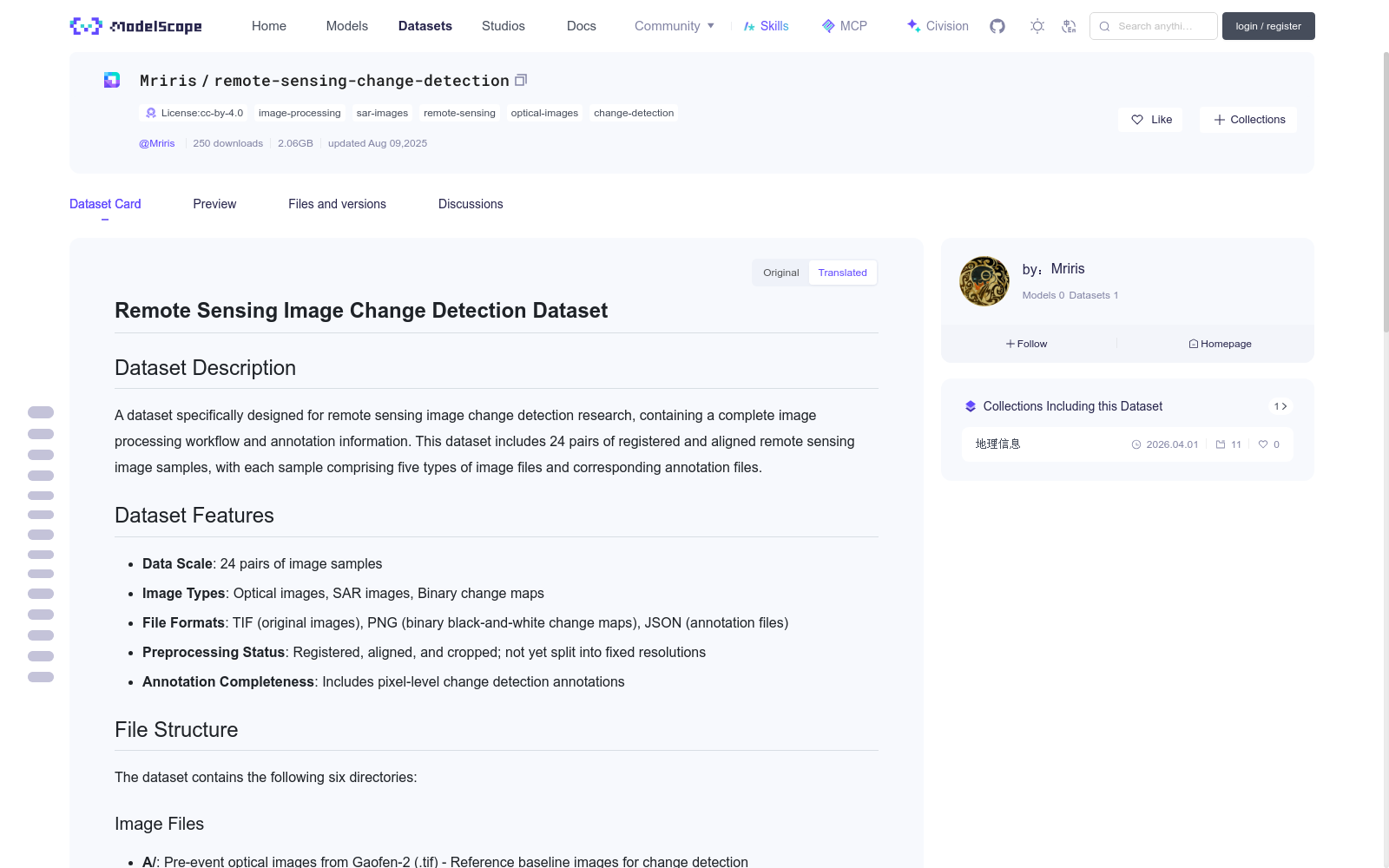Click the optical-images tag
Viewport: 1389px width, 868px height.
point(544,113)
